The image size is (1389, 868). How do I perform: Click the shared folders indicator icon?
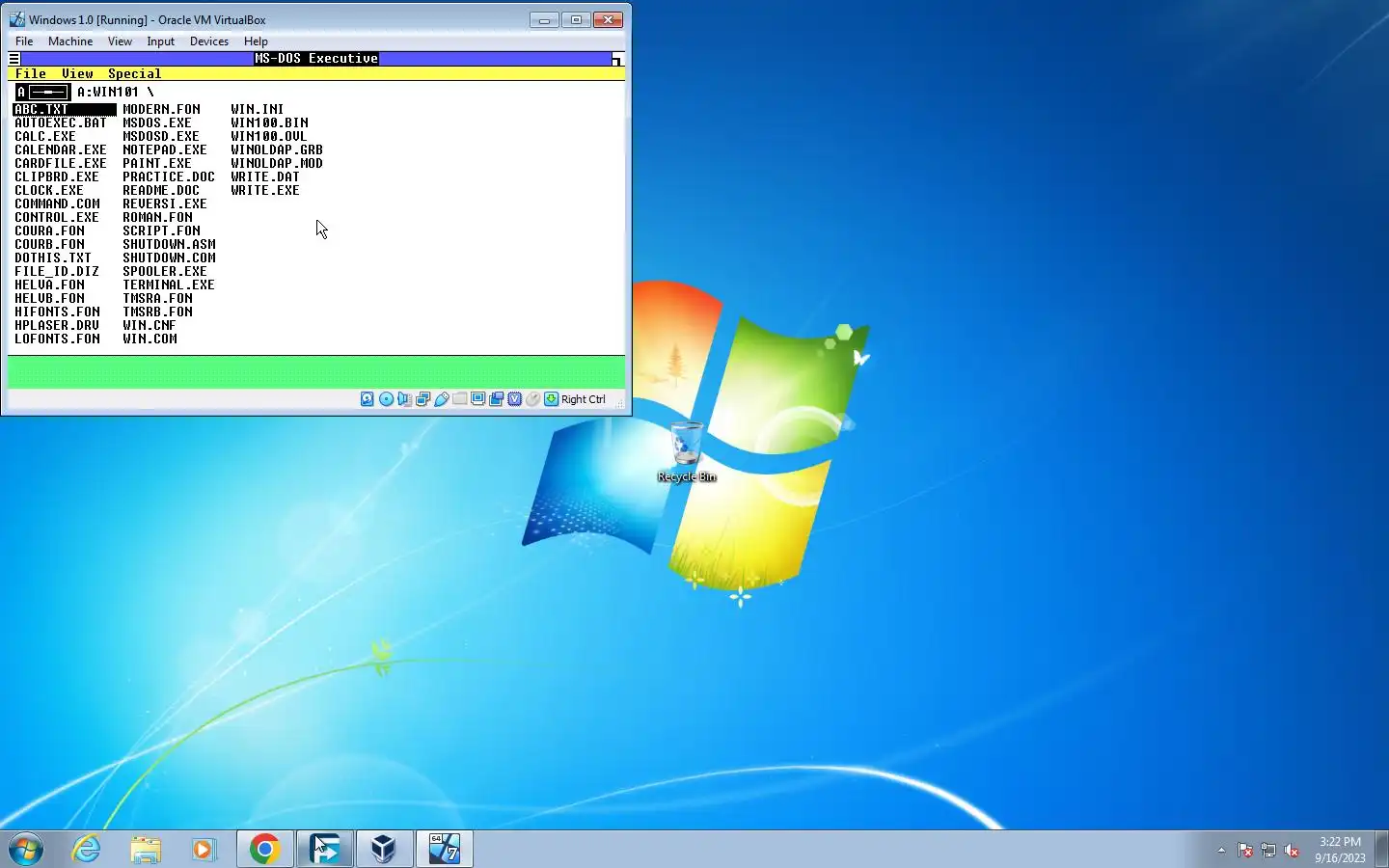(x=459, y=399)
